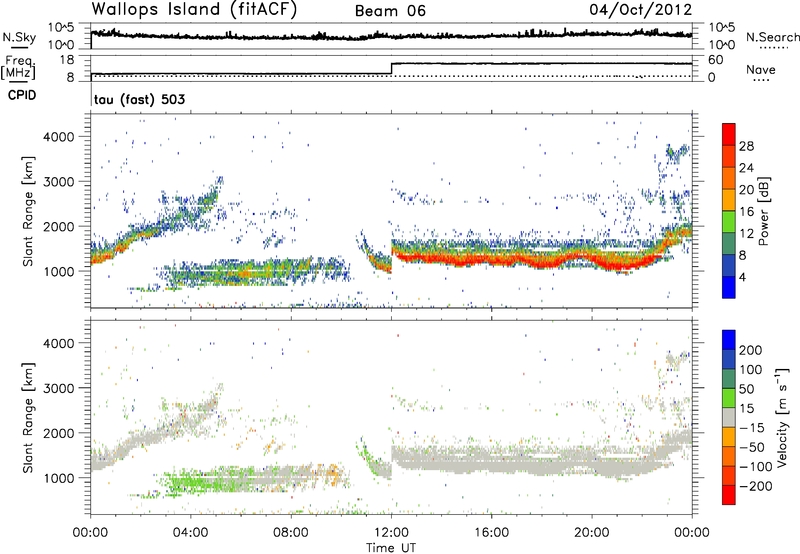Image resolution: width=800 pixels, height=554 pixels.
Task: Click the date '04/Oct/2012'
Action: (x=641, y=9)
